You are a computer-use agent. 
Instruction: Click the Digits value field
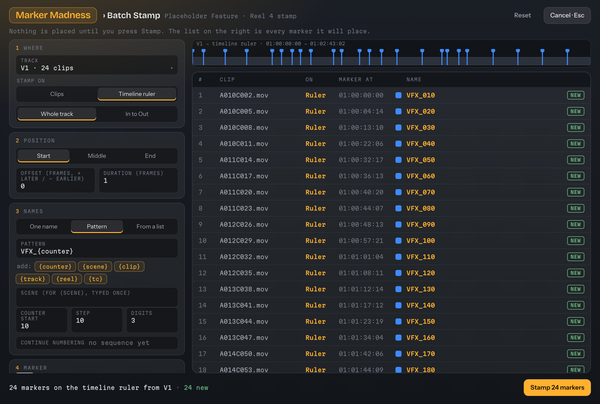tap(152, 320)
